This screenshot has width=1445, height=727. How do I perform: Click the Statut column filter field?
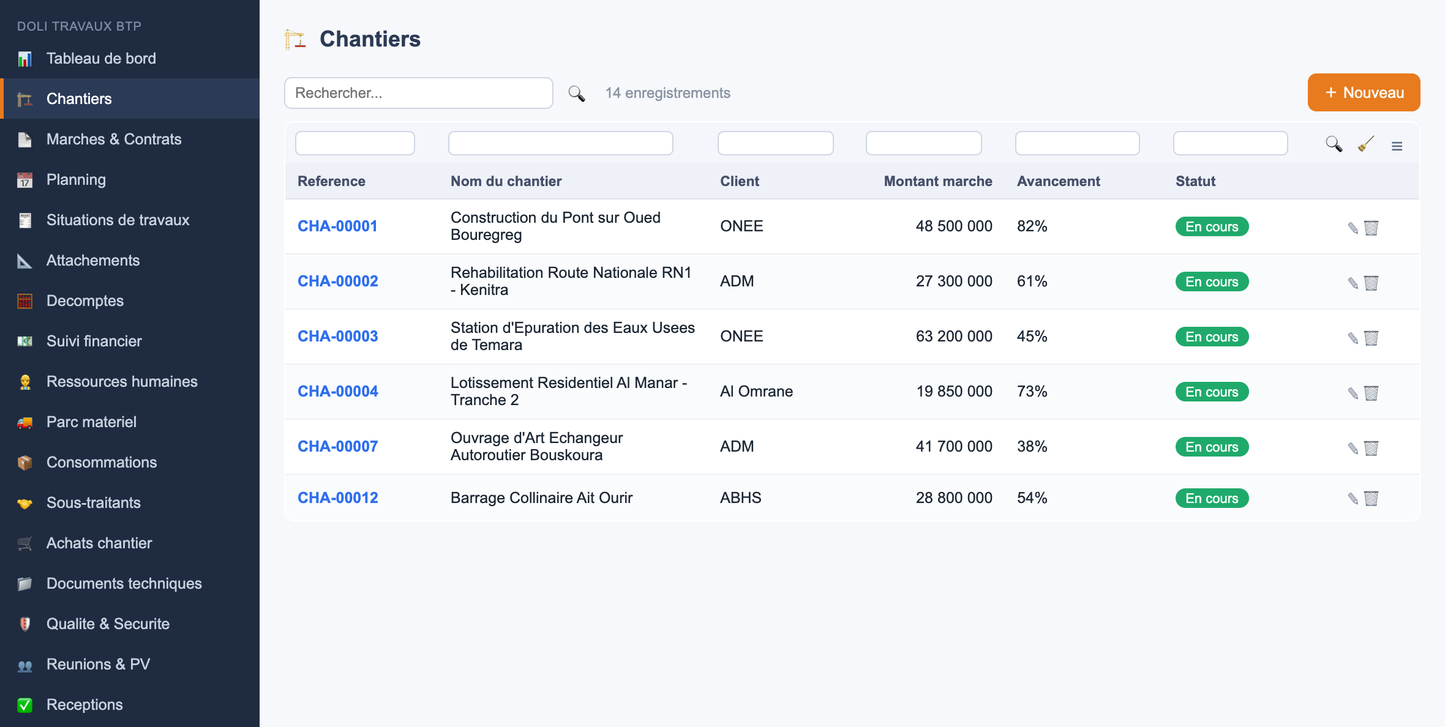pos(1230,143)
